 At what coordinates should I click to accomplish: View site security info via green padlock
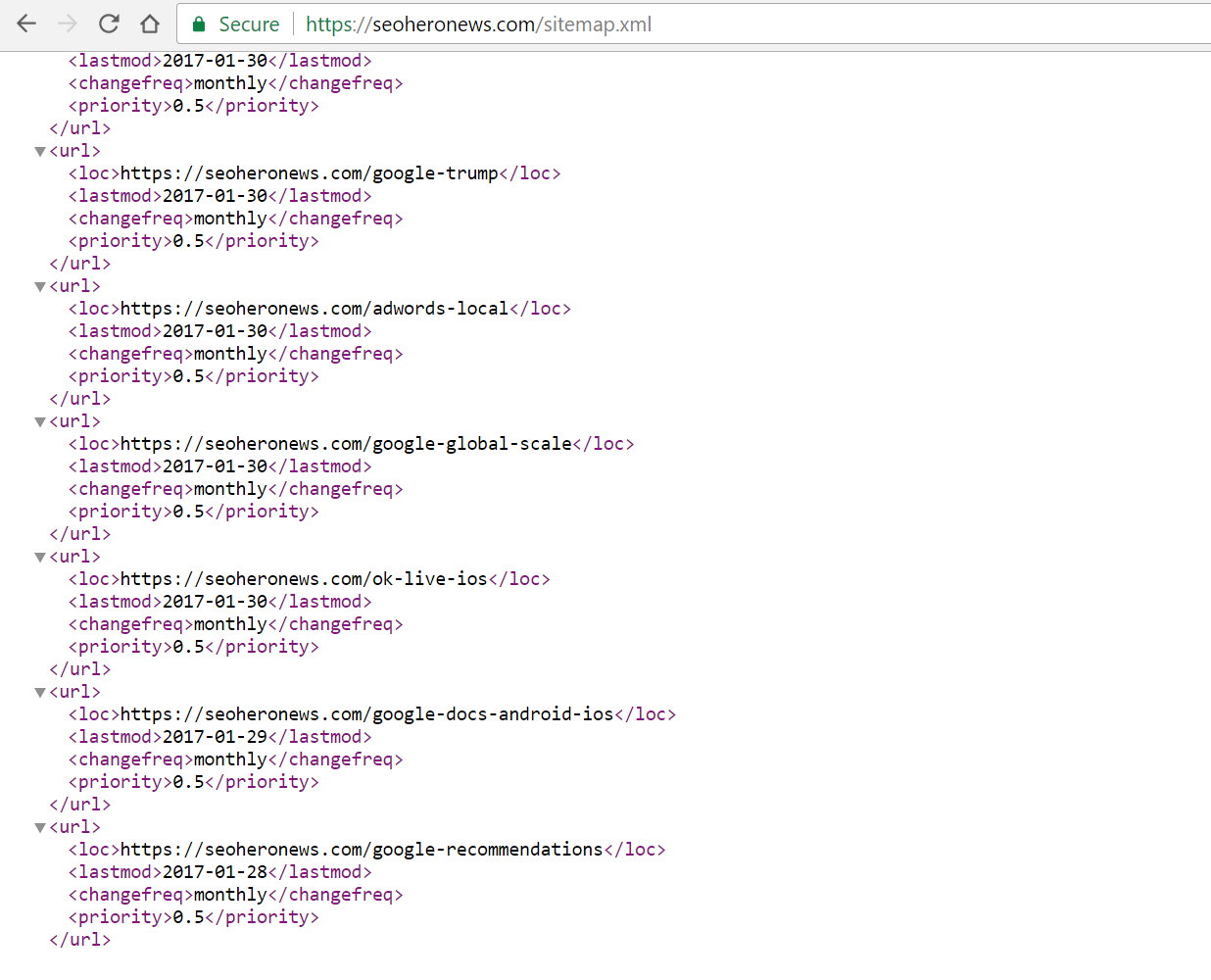tap(199, 24)
